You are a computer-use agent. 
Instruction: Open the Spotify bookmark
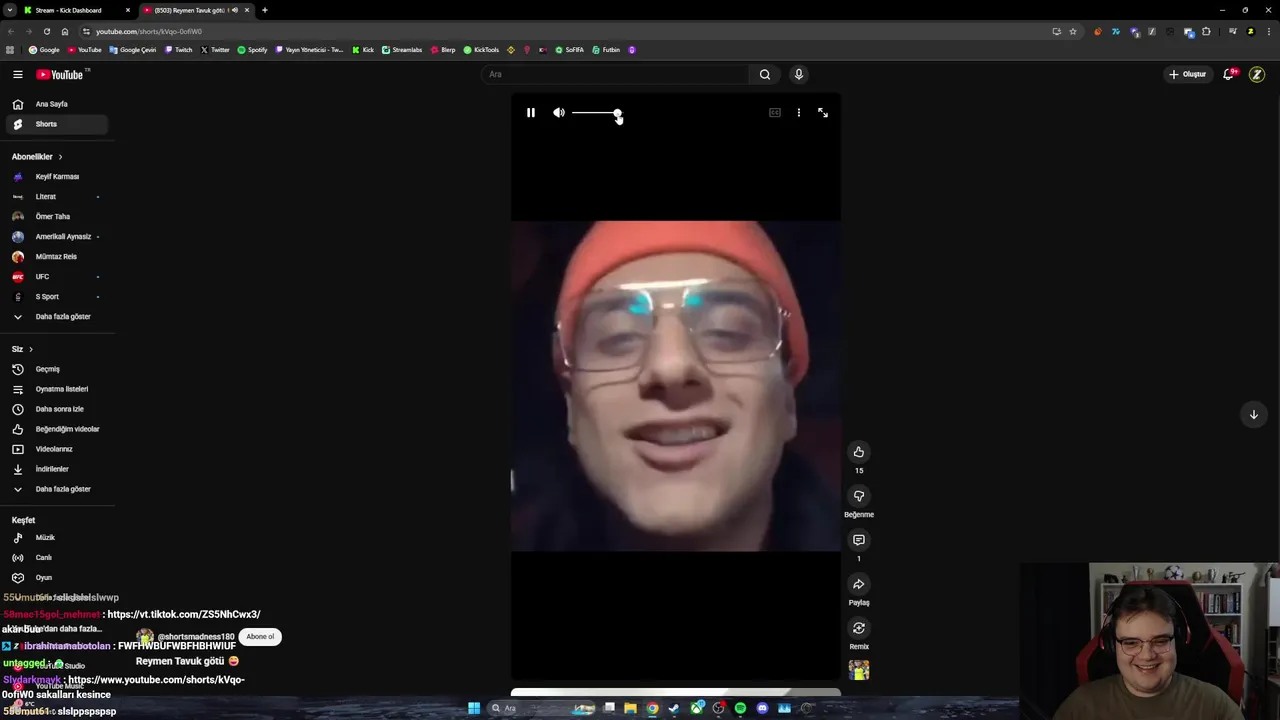(x=253, y=50)
